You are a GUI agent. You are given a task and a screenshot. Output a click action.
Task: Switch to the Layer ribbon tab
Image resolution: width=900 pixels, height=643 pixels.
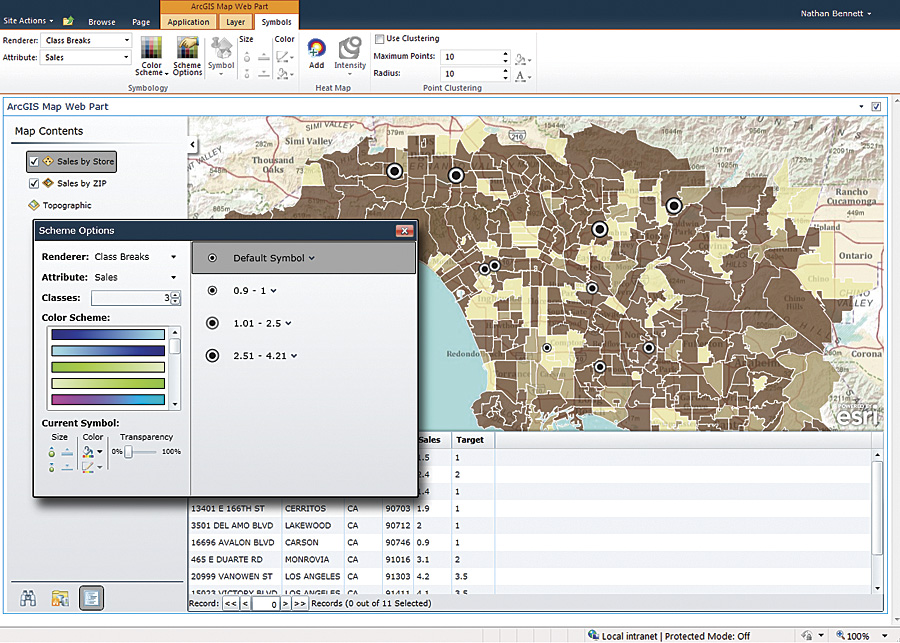point(235,22)
